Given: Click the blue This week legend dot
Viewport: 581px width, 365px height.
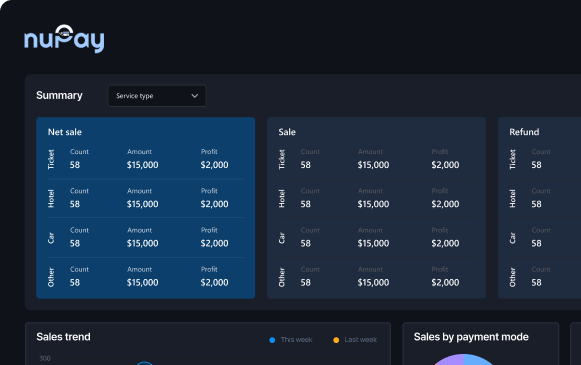Looking at the screenshot, I should tap(272, 340).
